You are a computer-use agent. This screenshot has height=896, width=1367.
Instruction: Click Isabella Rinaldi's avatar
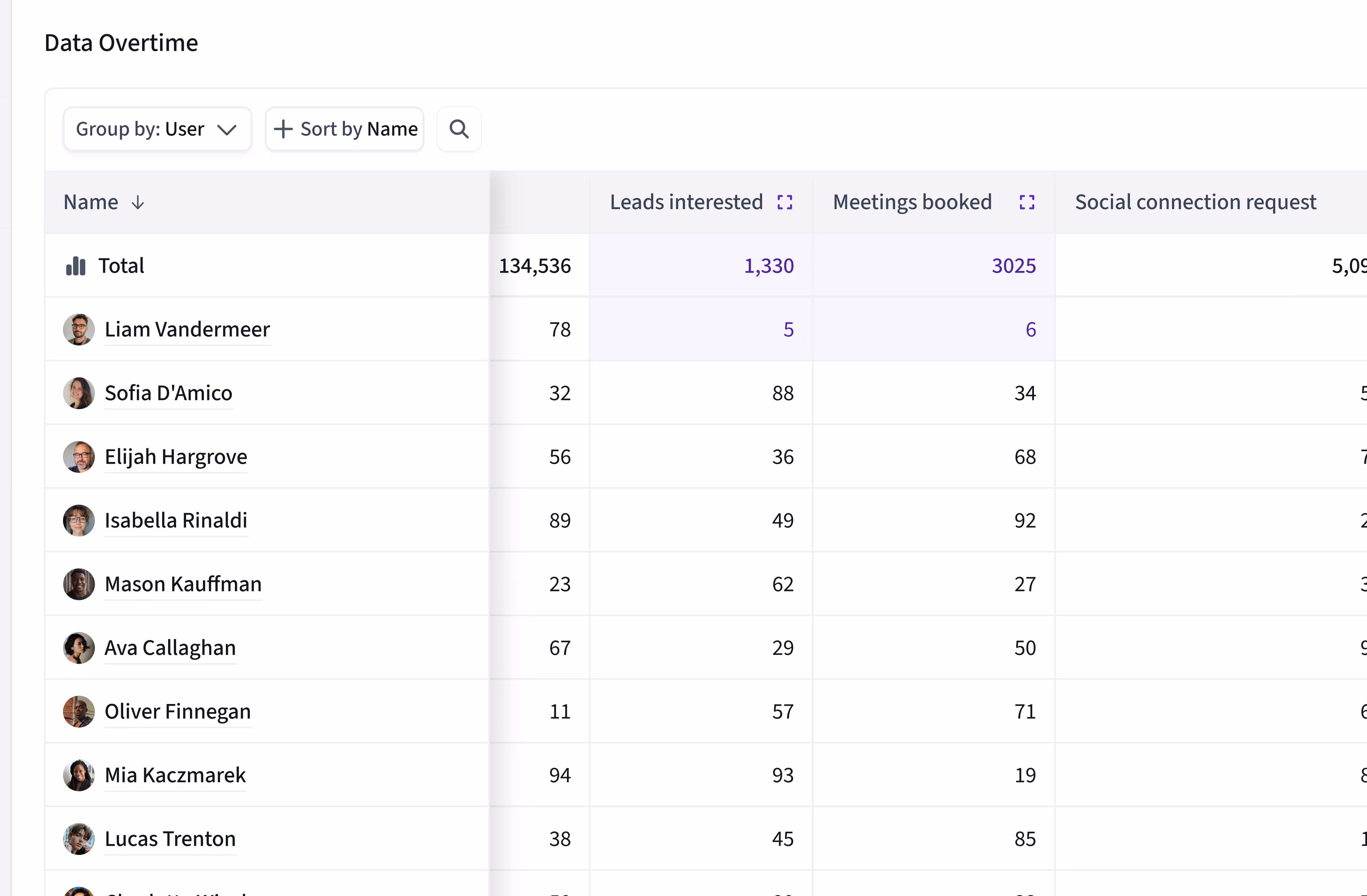click(x=79, y=521)
